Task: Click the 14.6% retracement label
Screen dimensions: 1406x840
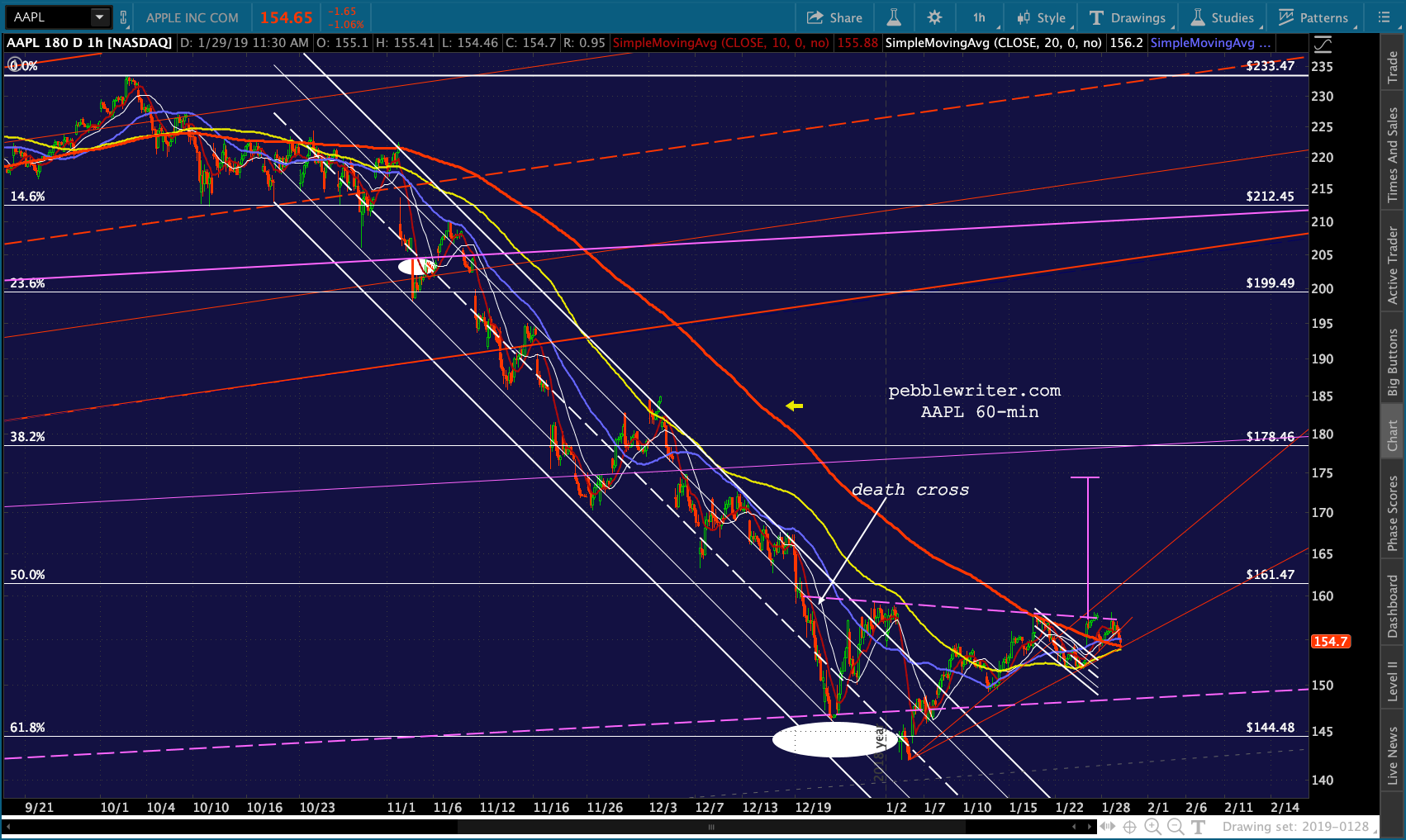Action: click(27, 197)
